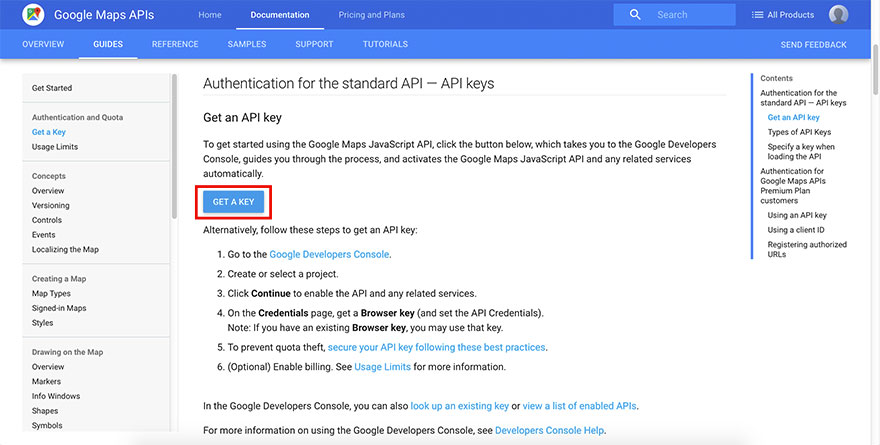Image resolution: width=880 pixels, height=445 pixels.
Task: Open the Reference section tab
Action: point(175,44)
